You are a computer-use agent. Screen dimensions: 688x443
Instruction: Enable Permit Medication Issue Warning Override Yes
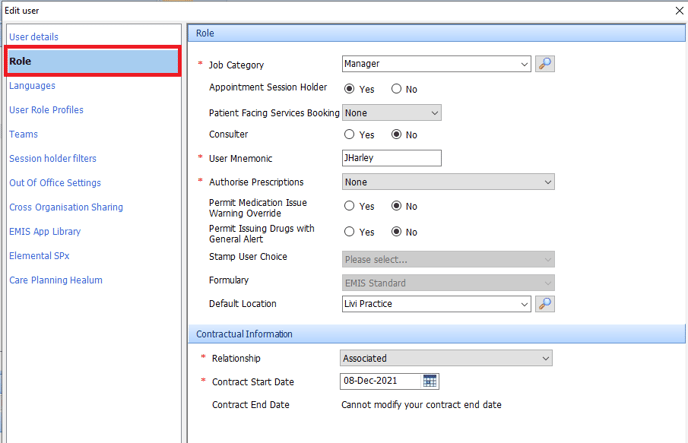click(x=349, y=206)
